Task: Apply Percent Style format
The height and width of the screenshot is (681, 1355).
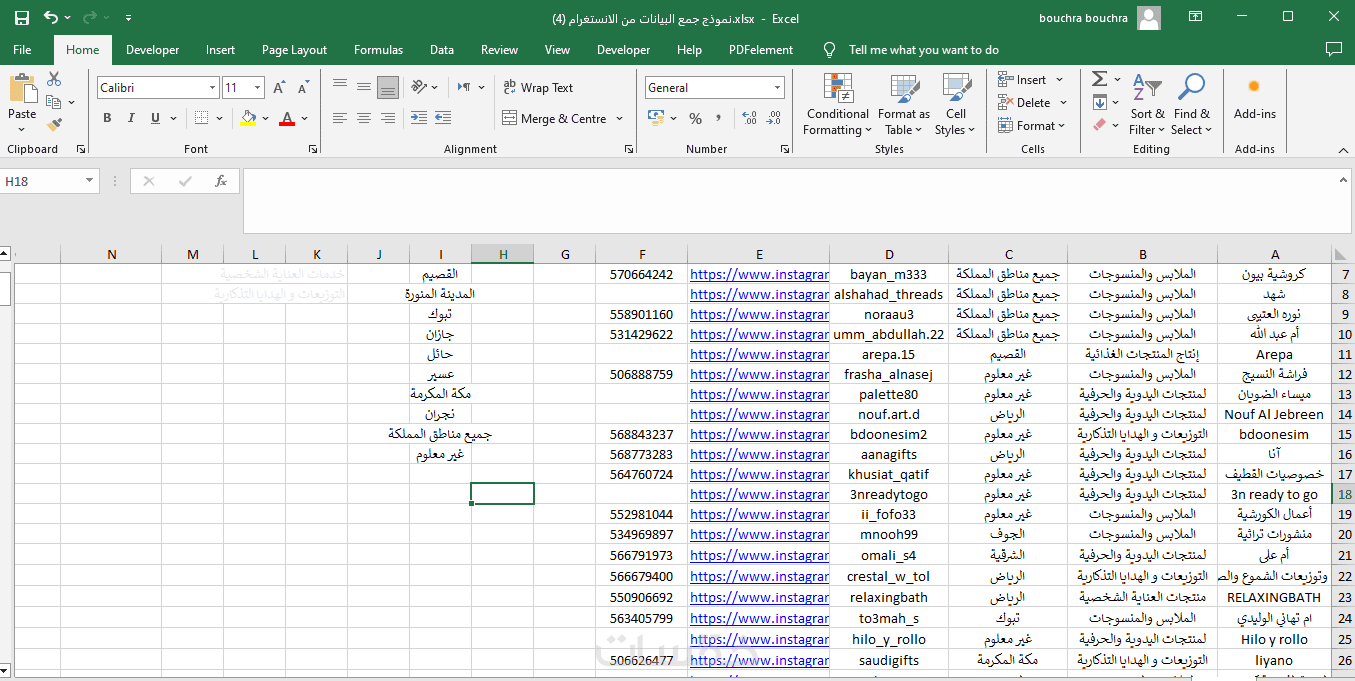Action: 695,118
